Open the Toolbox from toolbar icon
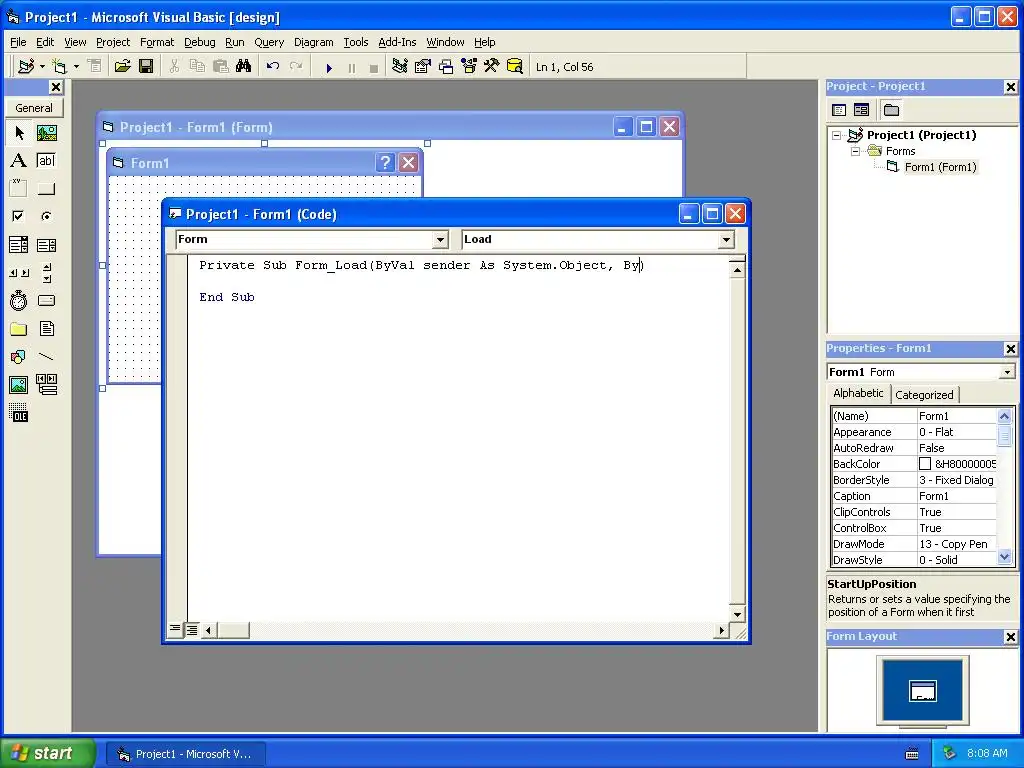 (492, 67)
